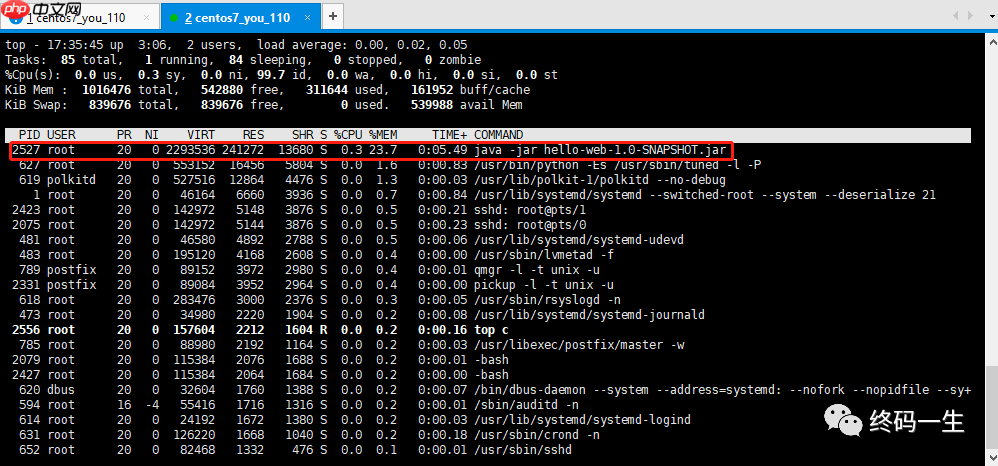Click the systemd-journald command

(x=589, y=314)
